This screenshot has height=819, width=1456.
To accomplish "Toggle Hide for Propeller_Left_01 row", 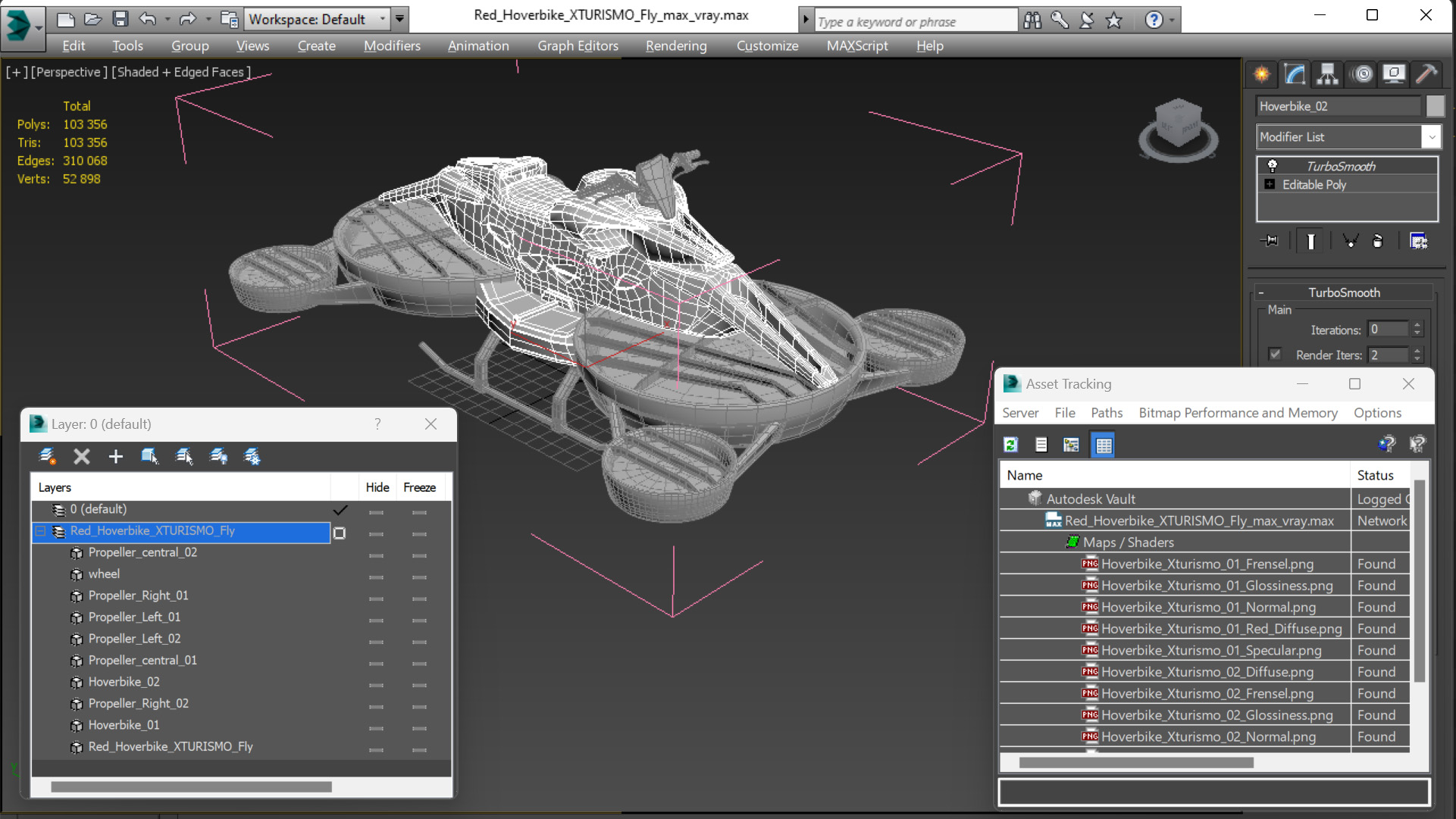I will pyautogui.click(x=376, y=621).
